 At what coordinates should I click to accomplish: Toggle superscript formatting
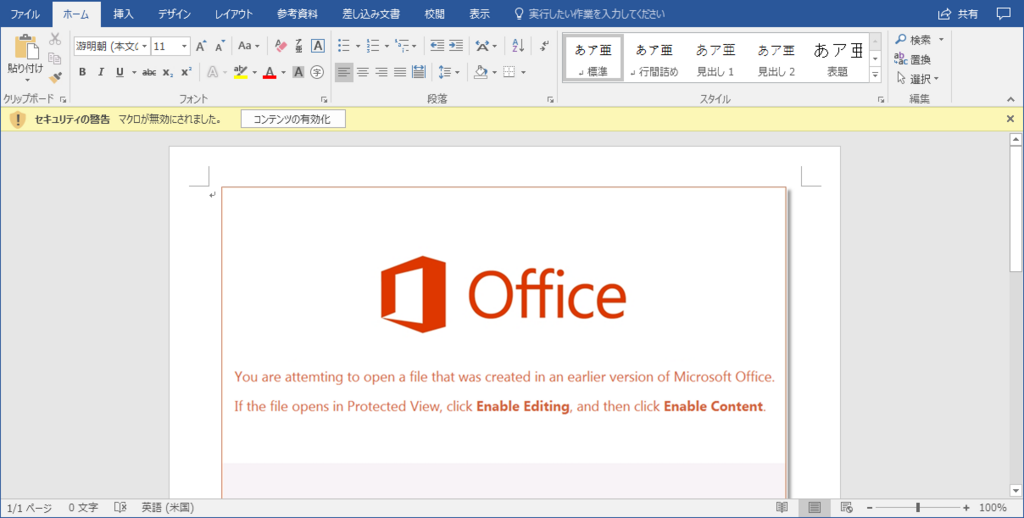click(186, 72)
